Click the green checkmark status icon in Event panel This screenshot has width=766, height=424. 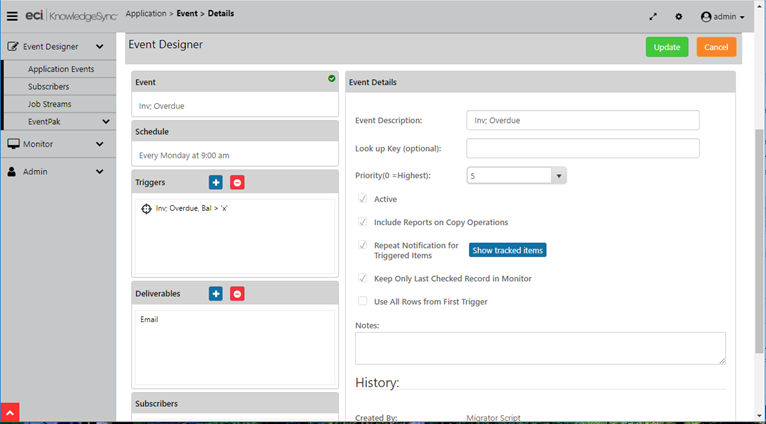click(x=332, y=78)
